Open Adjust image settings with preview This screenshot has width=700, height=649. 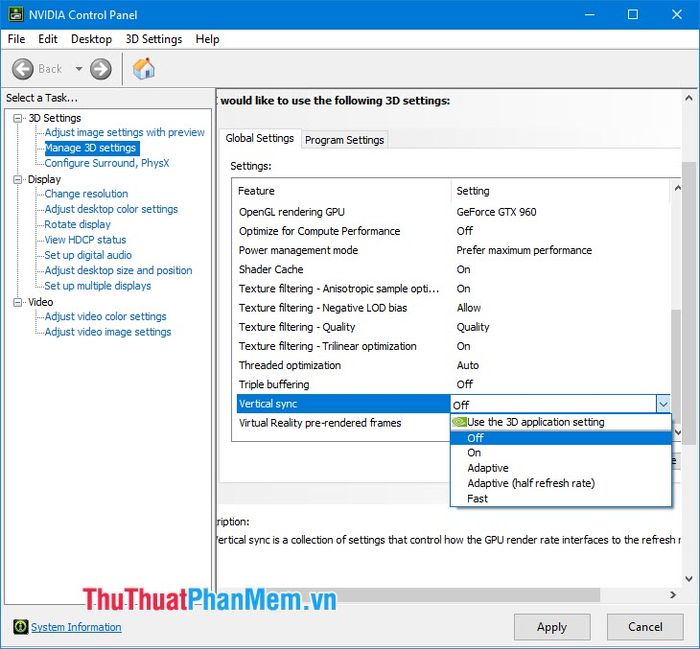point(125,132)
